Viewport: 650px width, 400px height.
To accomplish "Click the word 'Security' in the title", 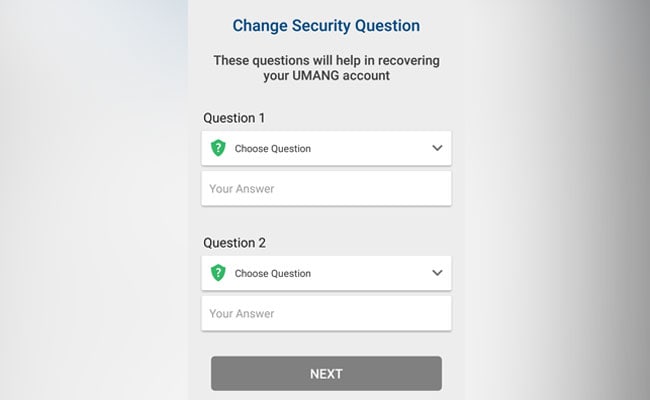I will [x=320, y=26].
